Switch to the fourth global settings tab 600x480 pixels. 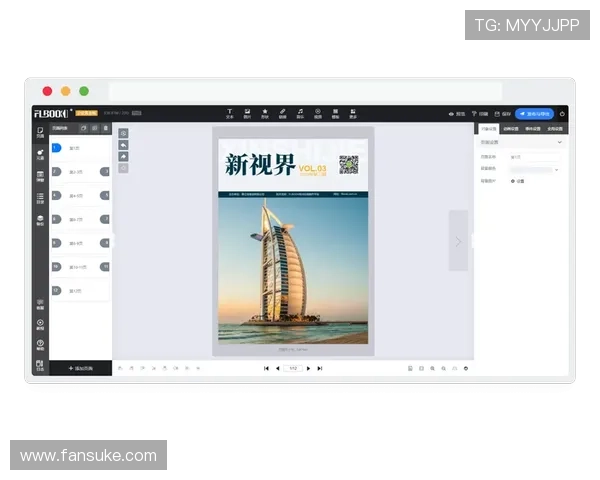coord(555,129)
